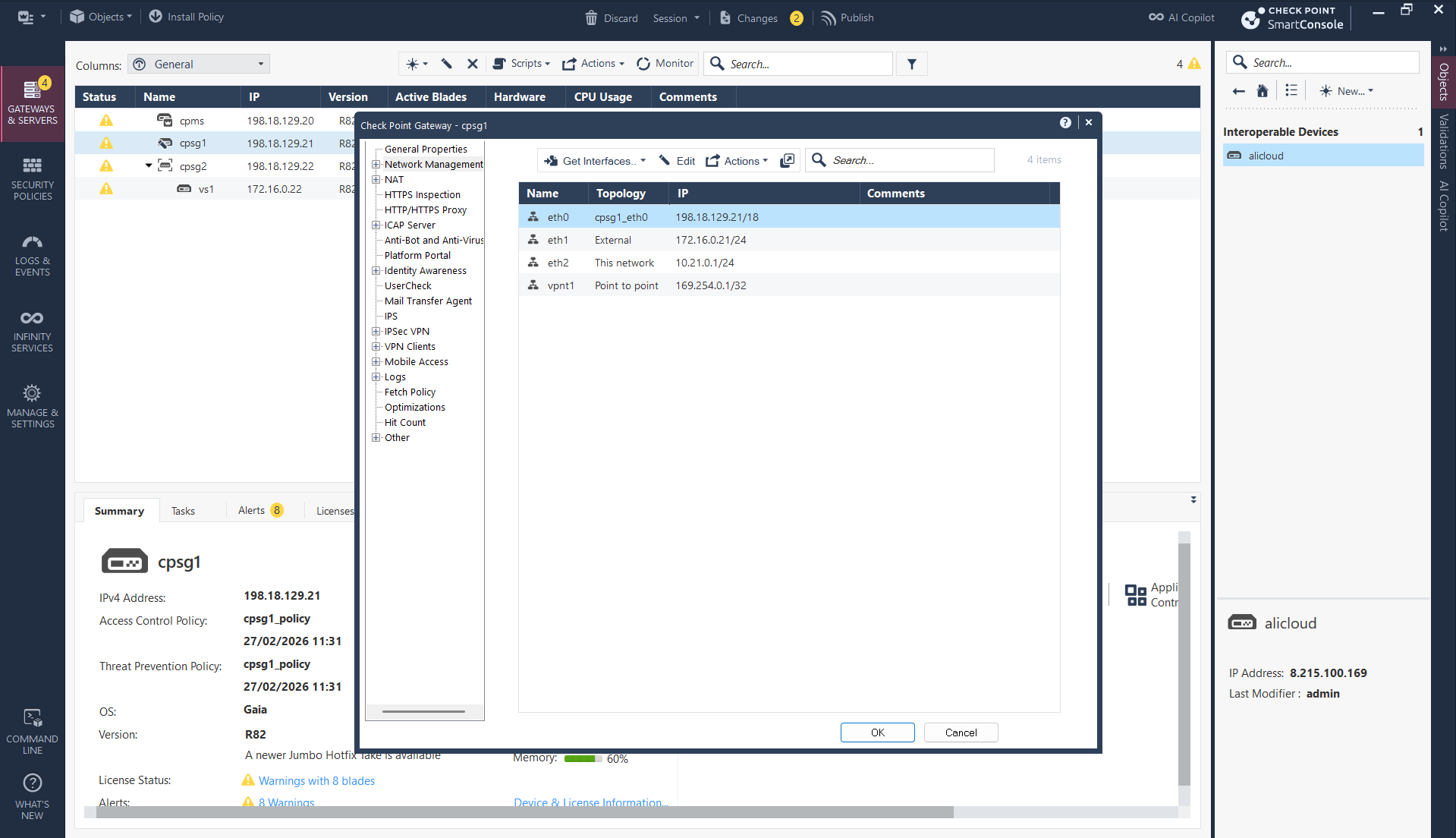Click the filter funnel icon
This screenshot has width=1456, height=838.
(911, 65)
